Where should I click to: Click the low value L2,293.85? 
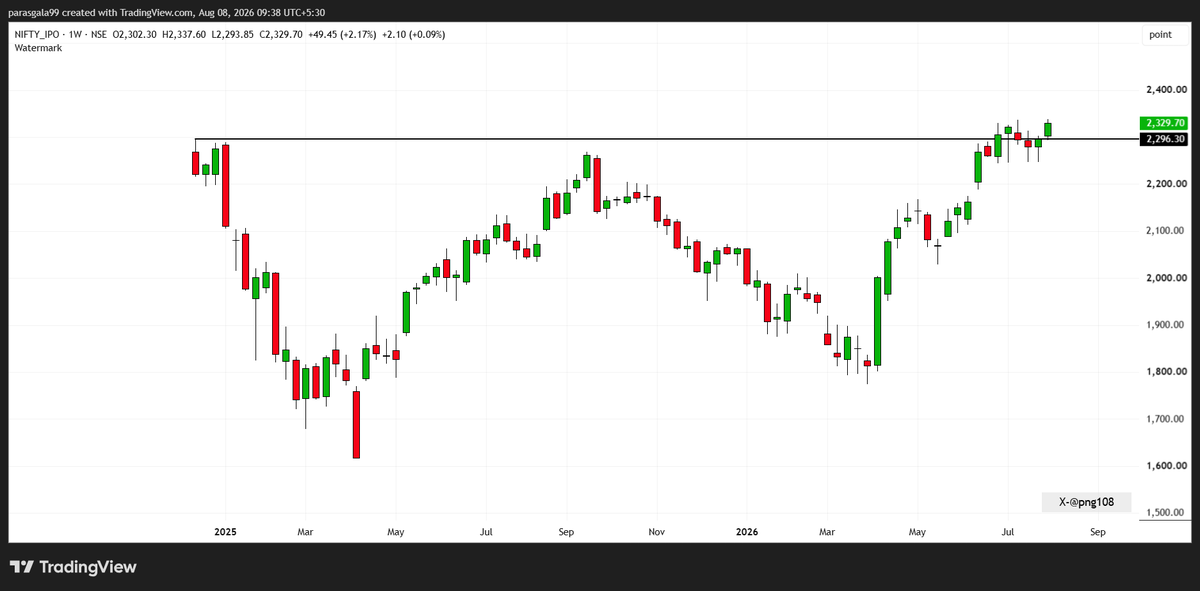click(233, 35)
